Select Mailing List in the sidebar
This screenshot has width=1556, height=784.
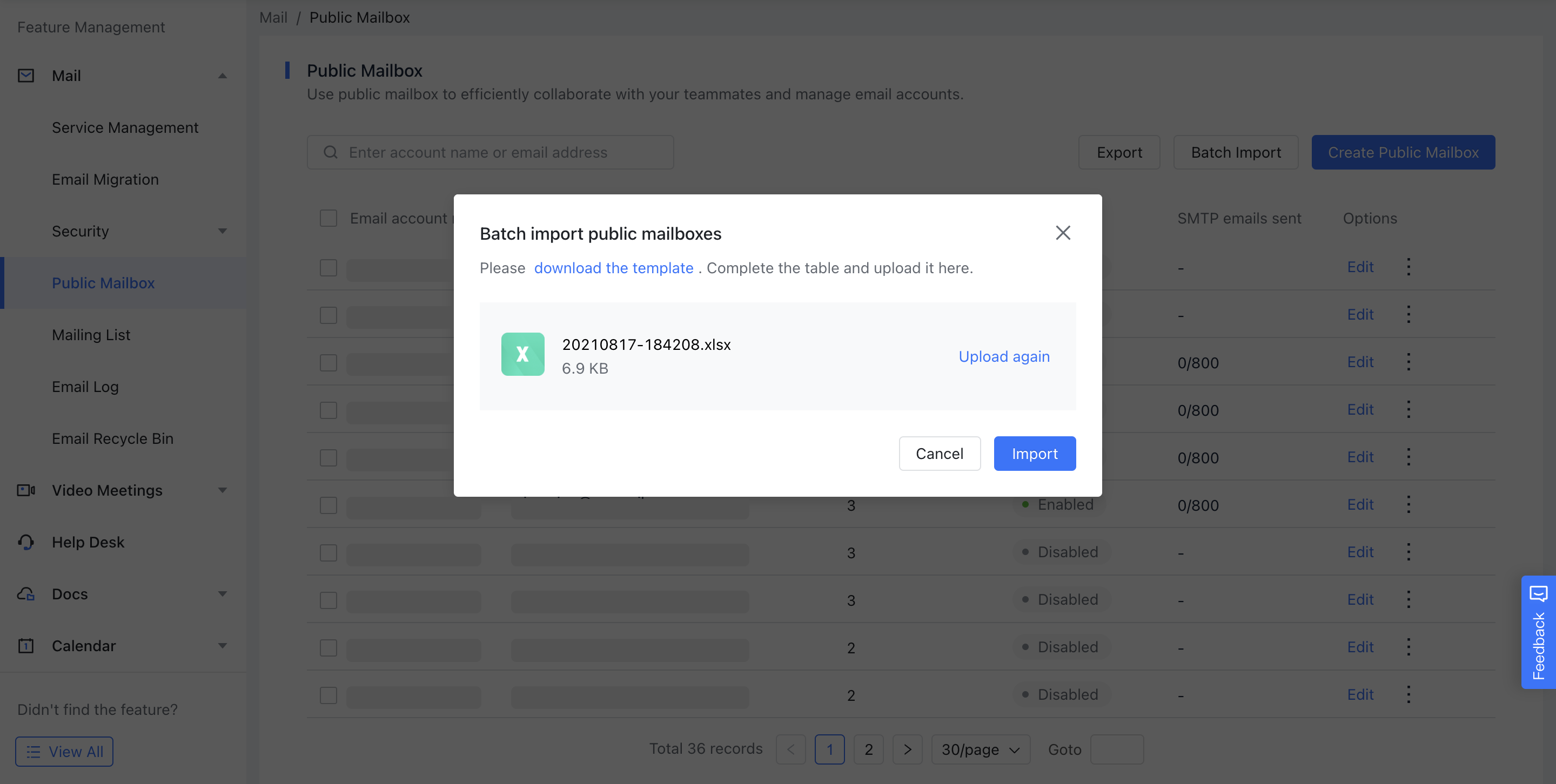[x=91, y=334]
